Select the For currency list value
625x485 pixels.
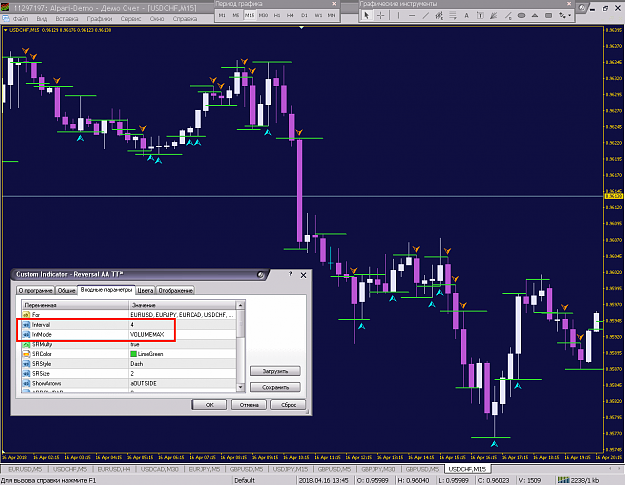pyautogui.click(x=183, y=315)
